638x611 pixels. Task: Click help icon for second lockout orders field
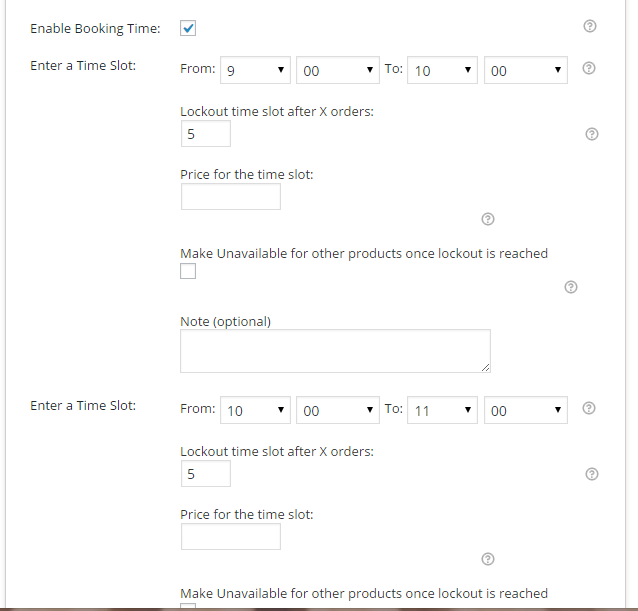click(x=592, y=474)
